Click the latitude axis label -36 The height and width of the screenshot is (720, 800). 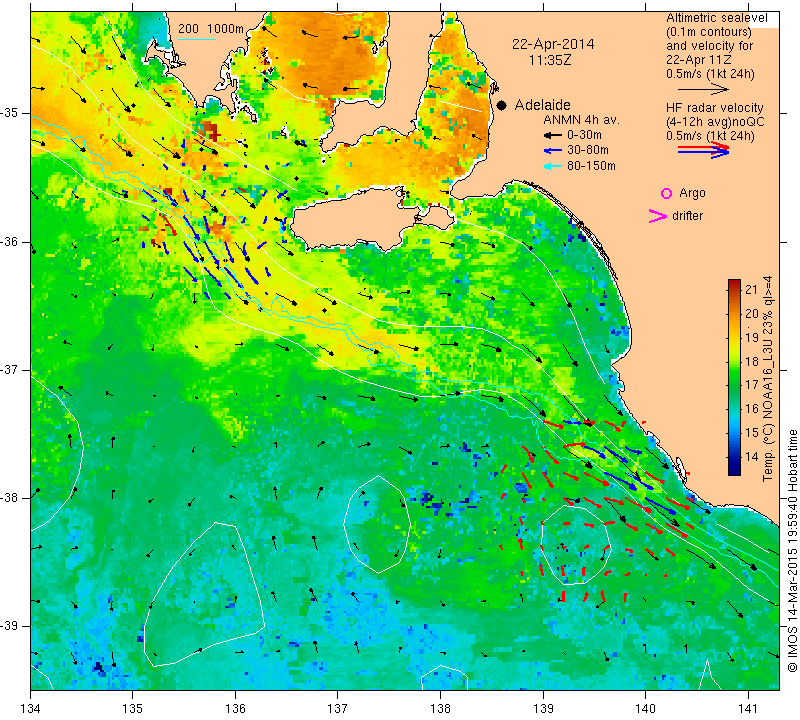(9, 242)
